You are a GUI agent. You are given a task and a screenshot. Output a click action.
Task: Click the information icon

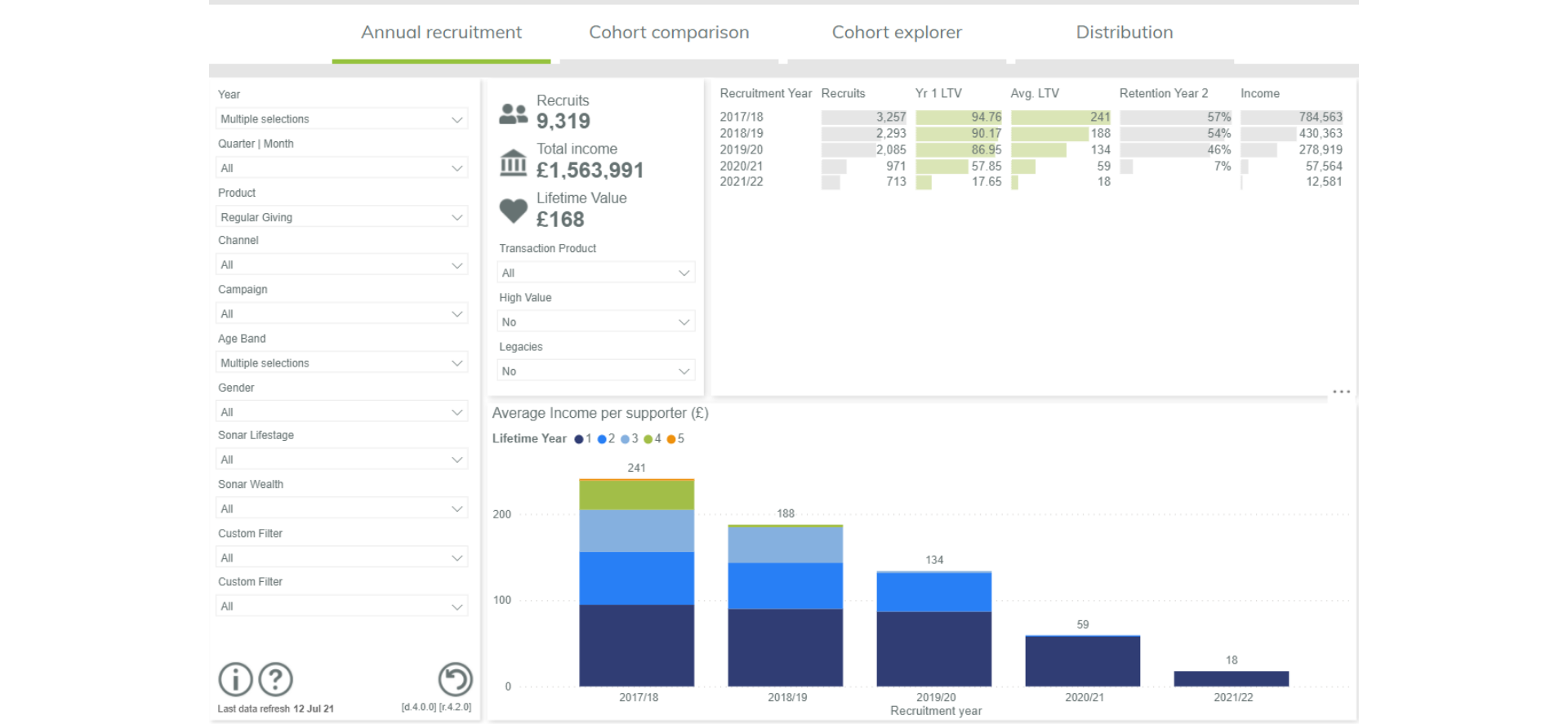coord(235,679)
